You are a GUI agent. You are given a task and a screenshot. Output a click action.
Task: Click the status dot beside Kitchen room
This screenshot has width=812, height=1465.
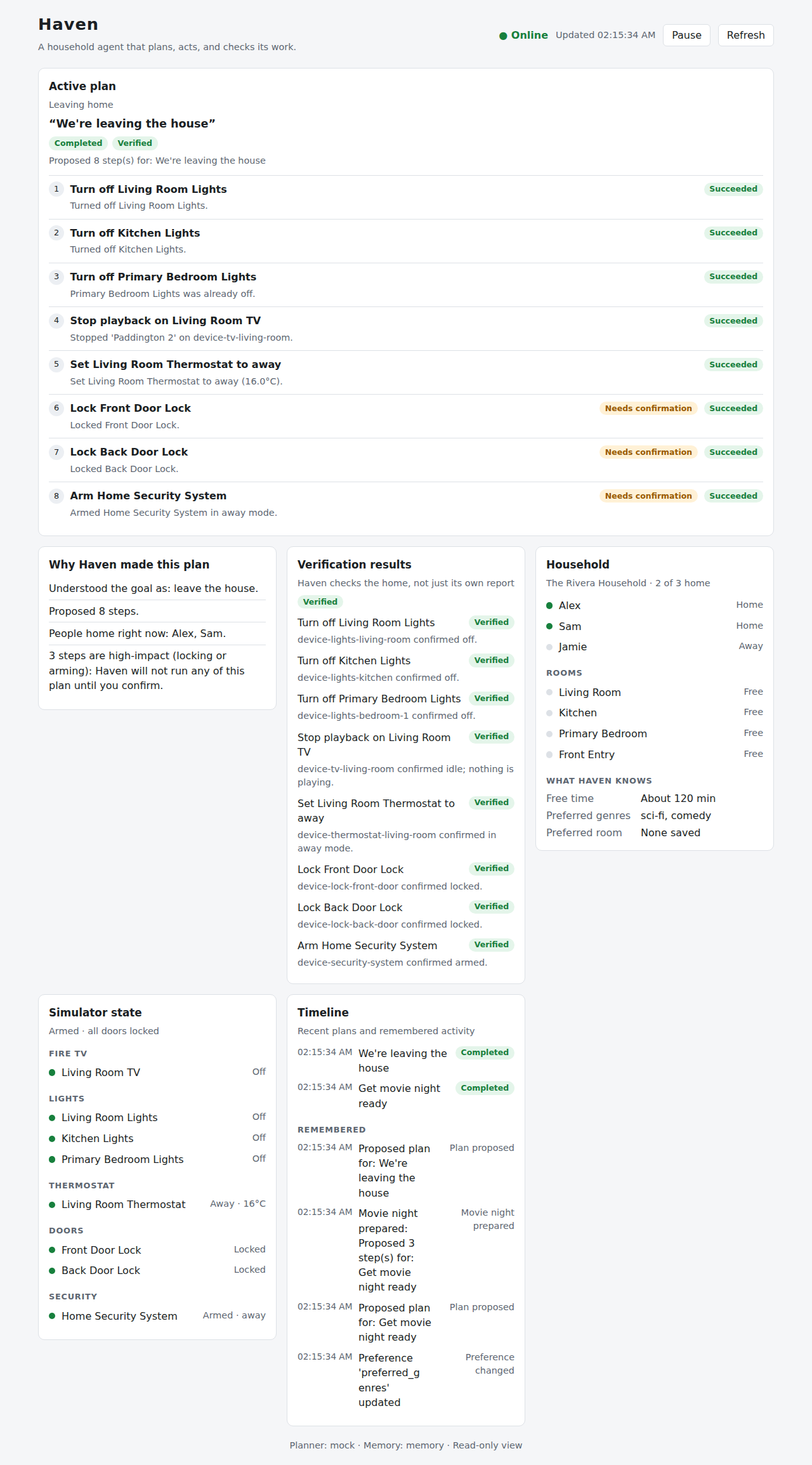coord(549,713)
